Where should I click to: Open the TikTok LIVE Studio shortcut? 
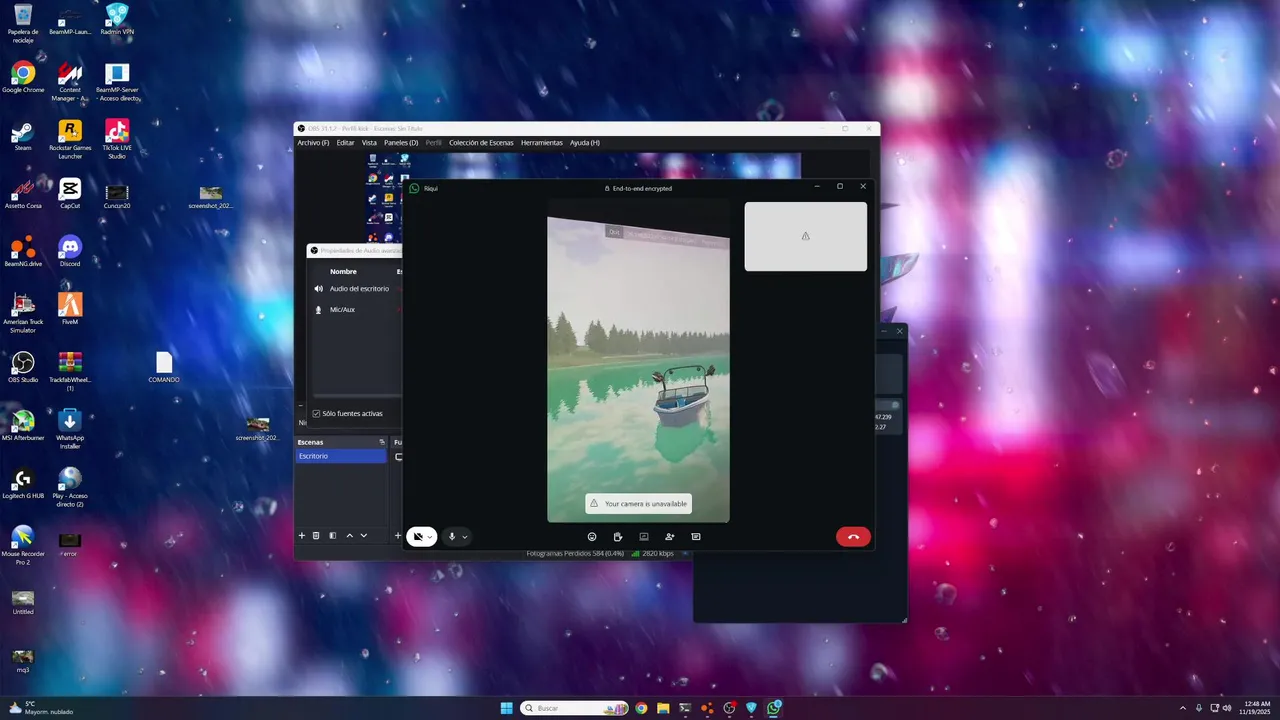click(117, 140)
